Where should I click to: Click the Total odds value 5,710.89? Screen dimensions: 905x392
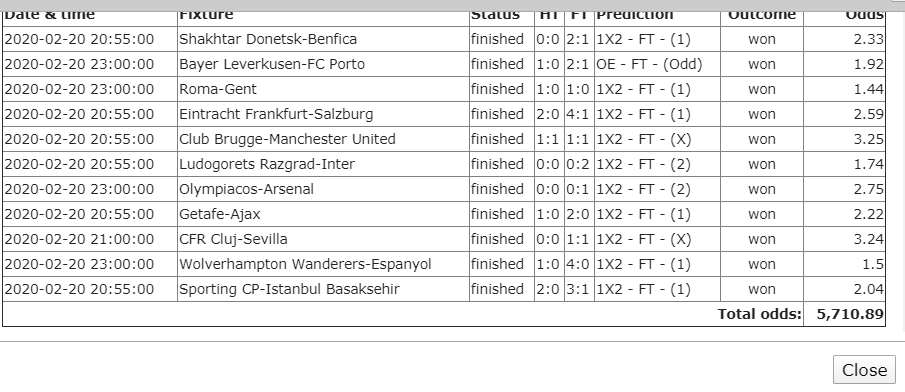(x=850, y=314)
